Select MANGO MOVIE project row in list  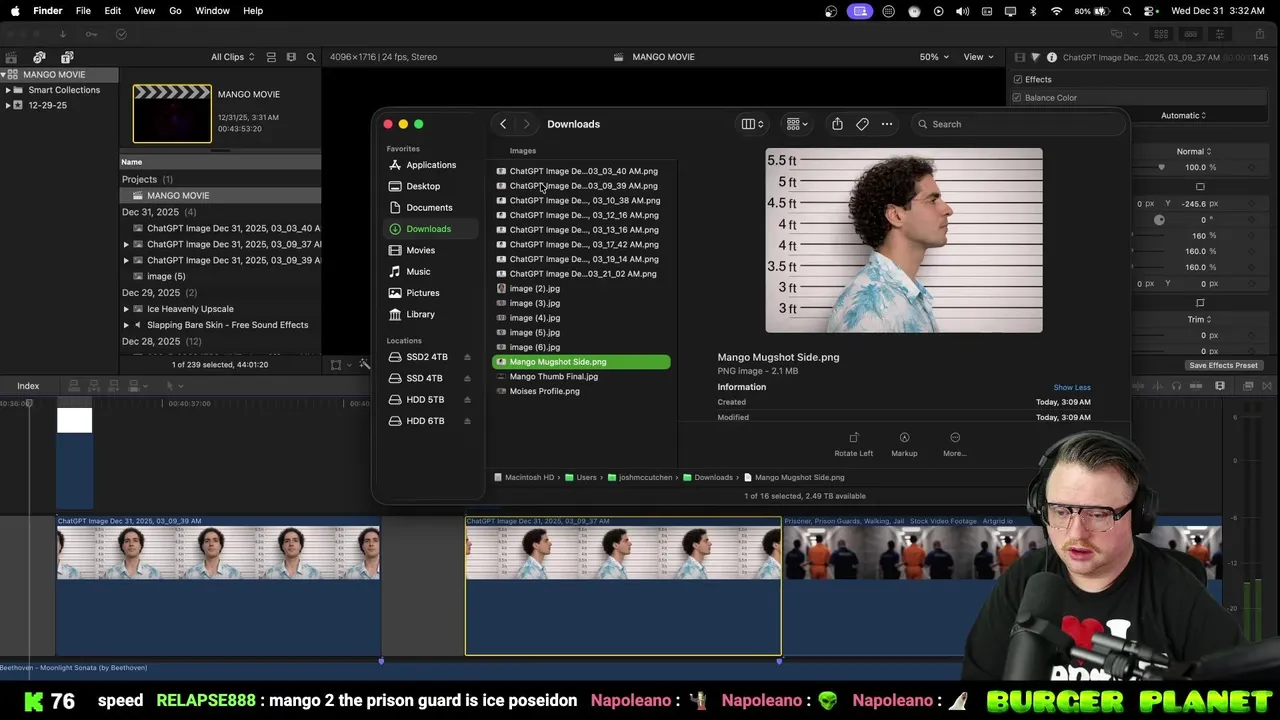(220, 196)
